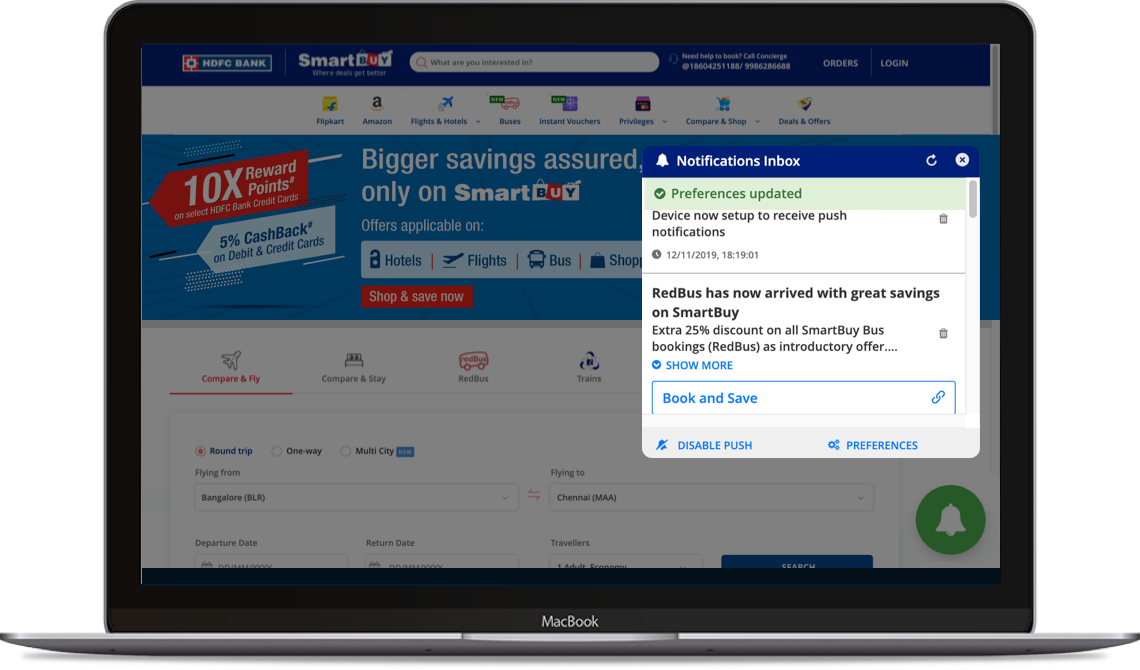1140x670 pixels.
Task: Click the Shop & save now button
Action: pos(417,296)
